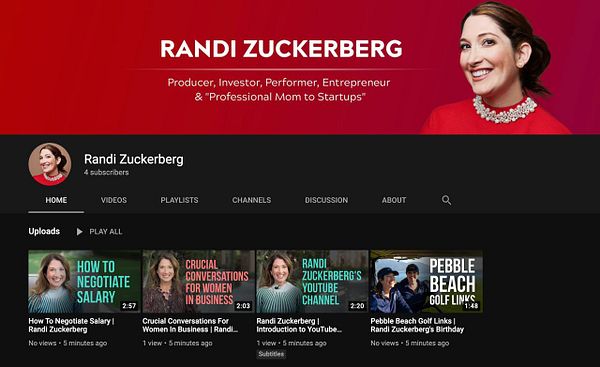The height and width of the screenshot is (367, 600).
Task: Click Pebble Beach Golf Links title link
Action: (417, 325)
